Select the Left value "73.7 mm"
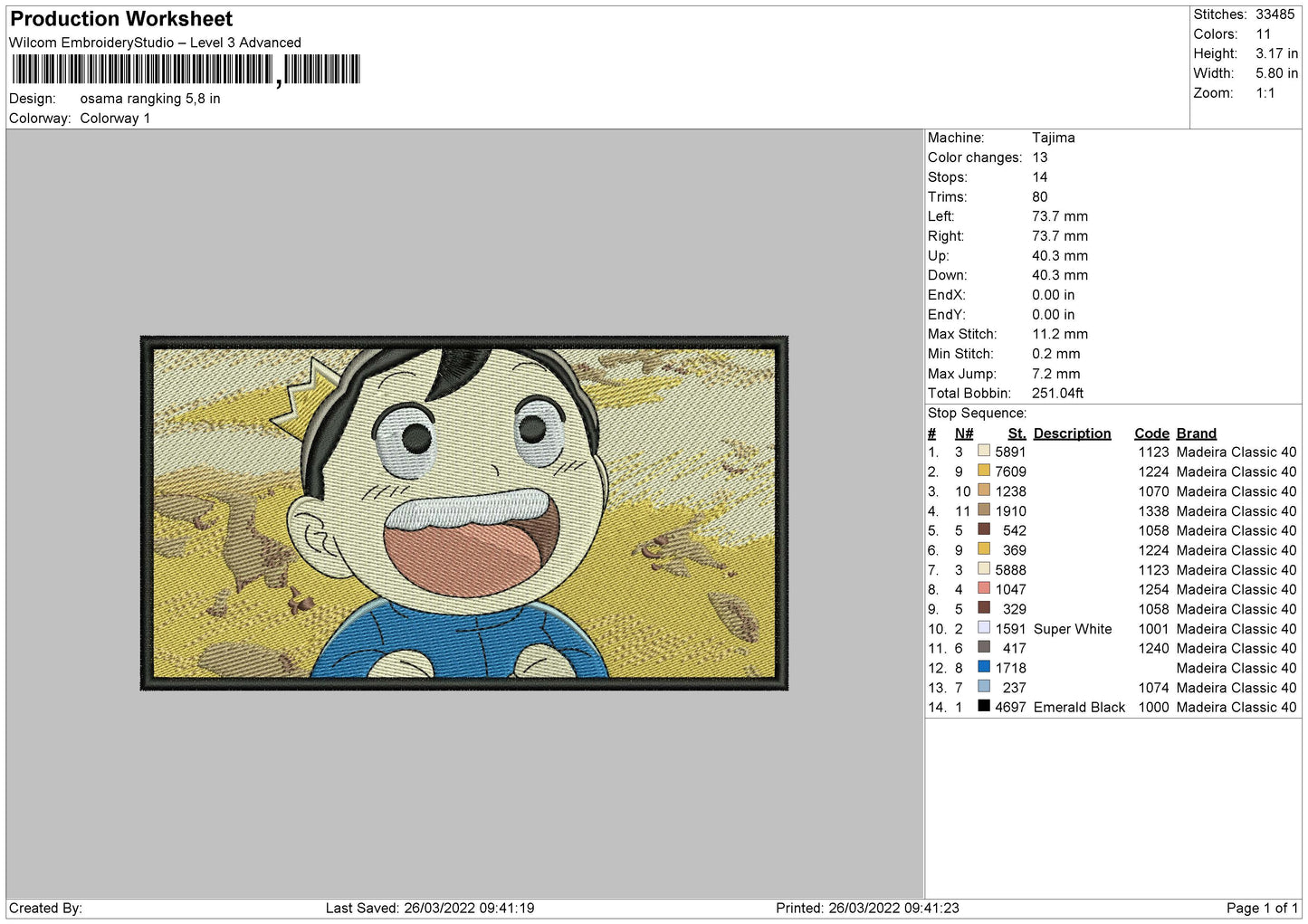 [1060, 216]
